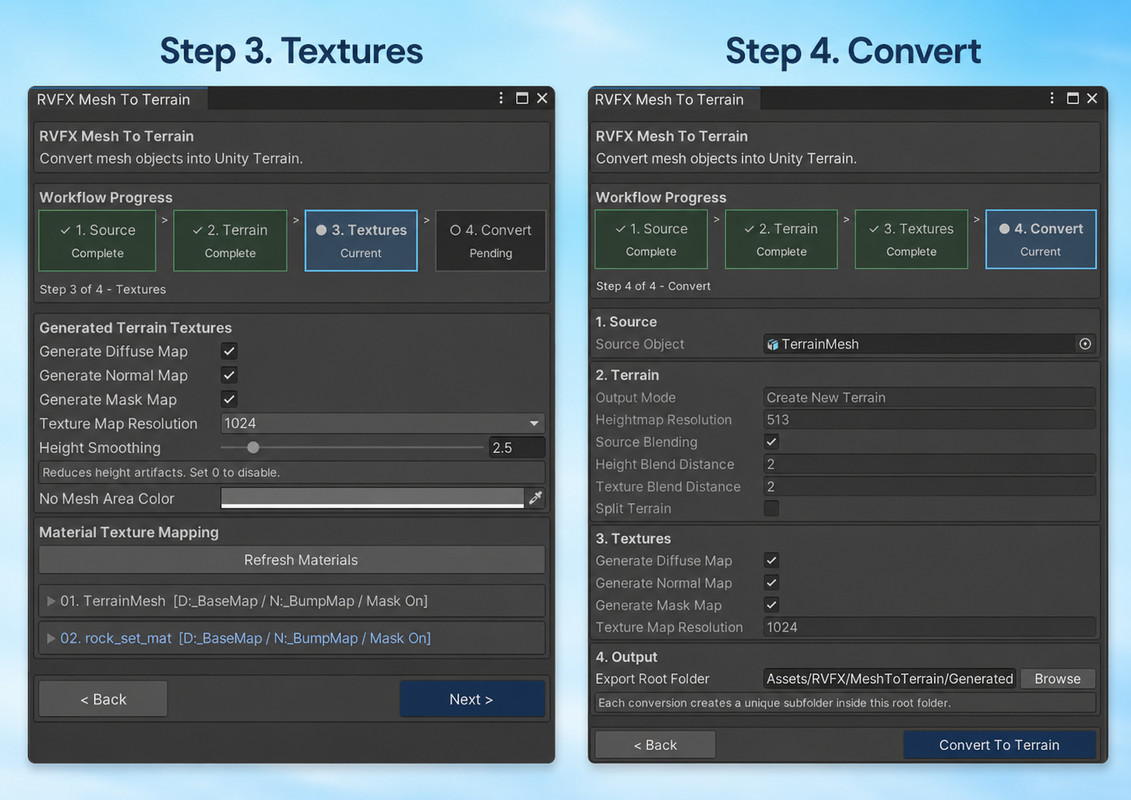Open the Output Mode Create New Terrain field
The image size is (1131, 800).
(929, 397)
